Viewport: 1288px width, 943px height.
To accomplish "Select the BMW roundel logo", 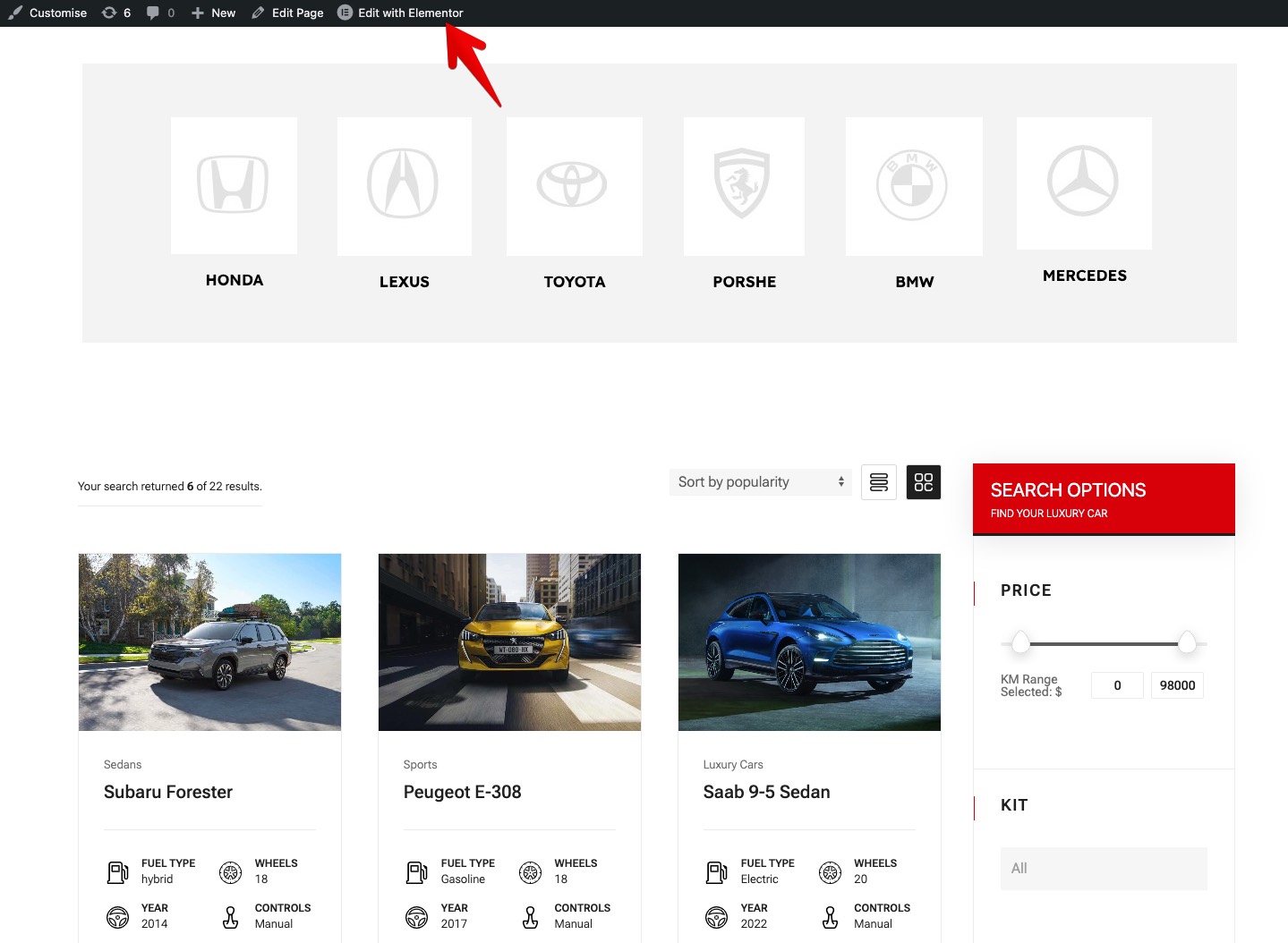I will pyautogui.click(x=914, y=186).
